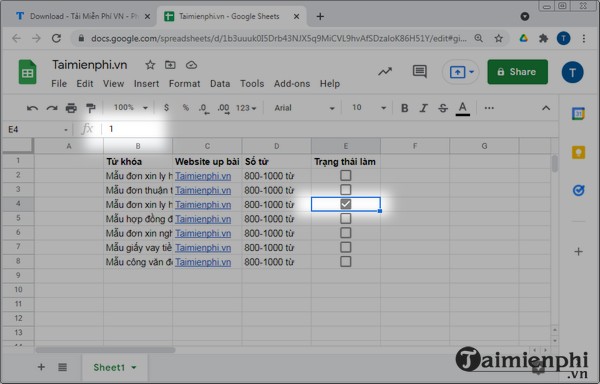Open the Taimienphi.vn link in row 5
This screenshot has height=384, width=600.
(203, 219)
